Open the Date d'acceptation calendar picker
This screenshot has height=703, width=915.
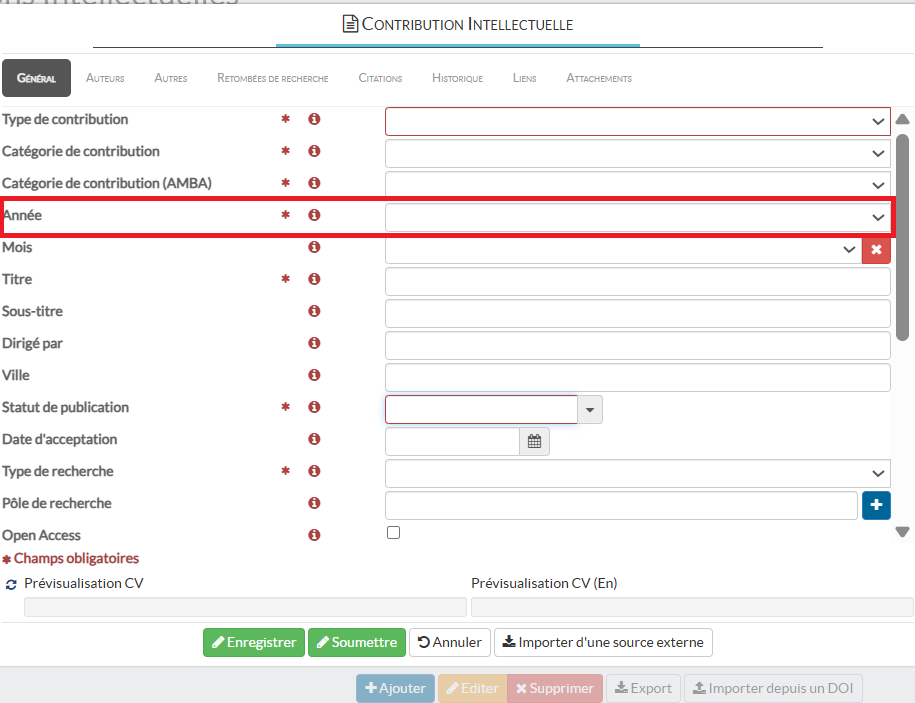[534, 441]
